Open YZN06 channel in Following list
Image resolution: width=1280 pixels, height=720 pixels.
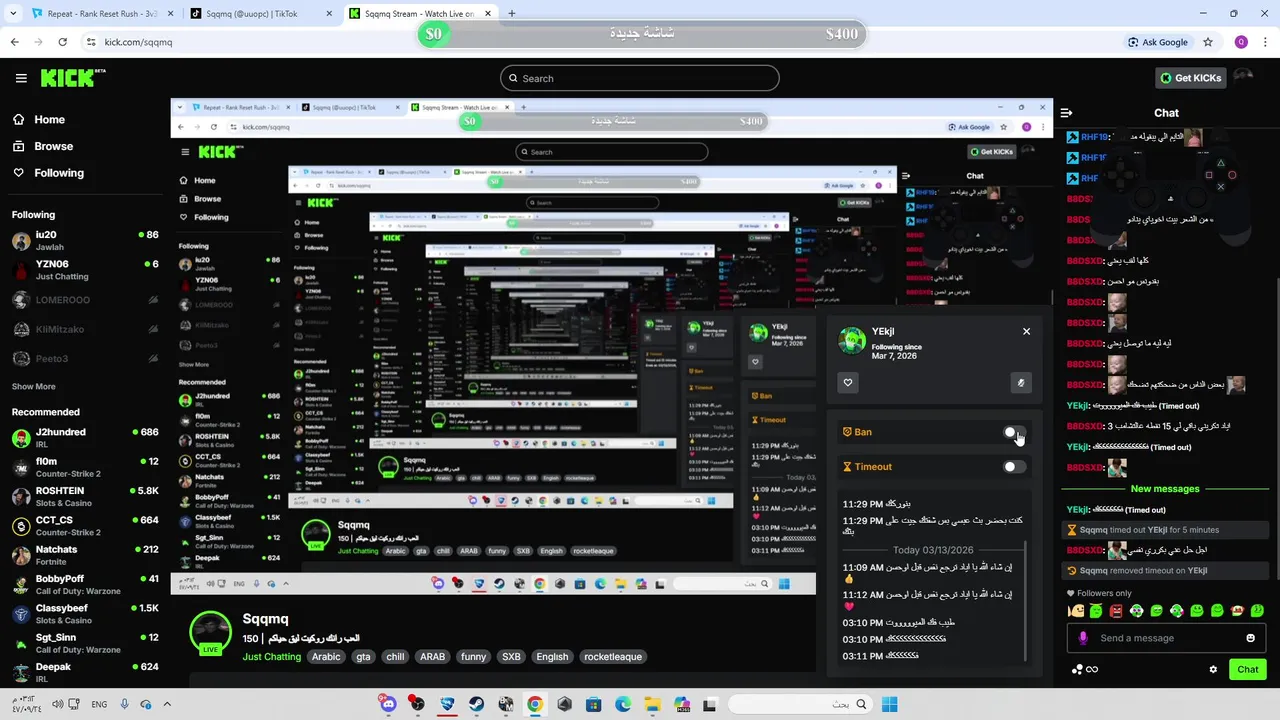(84, 270)
